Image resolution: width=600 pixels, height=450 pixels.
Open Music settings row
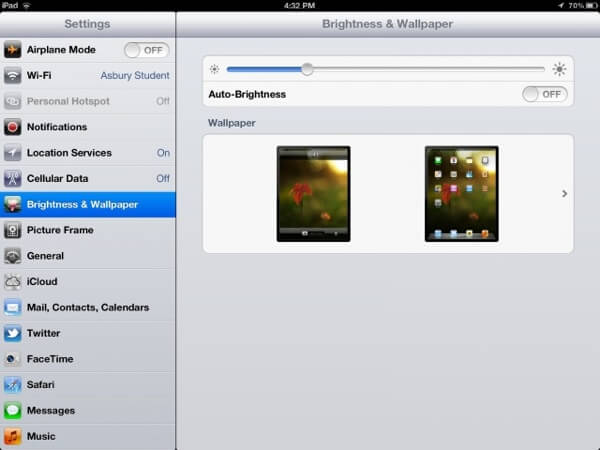(88, 436)
